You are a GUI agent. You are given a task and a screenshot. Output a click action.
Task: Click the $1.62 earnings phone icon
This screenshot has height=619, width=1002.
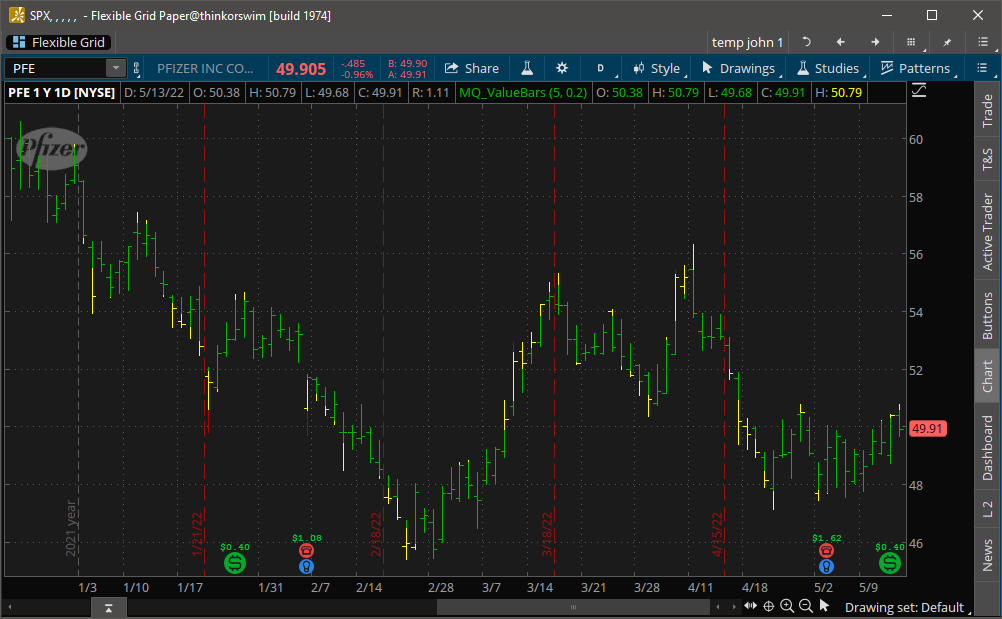point(826,551)
